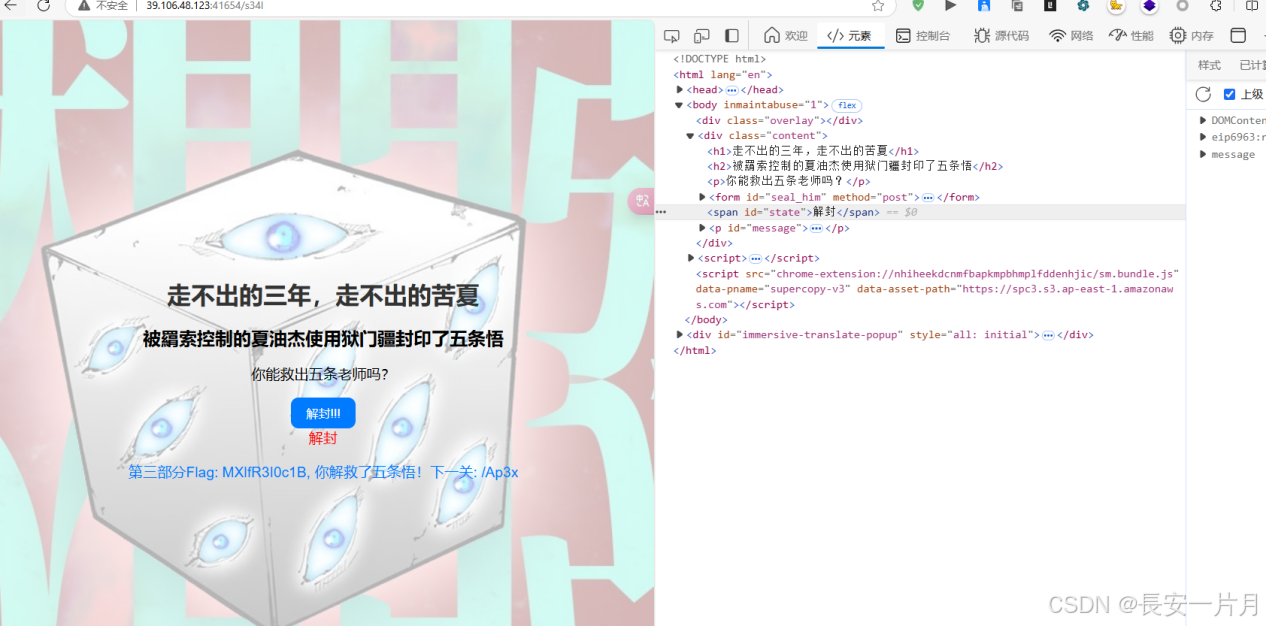Viewport: 1266px width, 626px height.
Task: Open the green shield extension icon
Action: click(x=918, y=6)
